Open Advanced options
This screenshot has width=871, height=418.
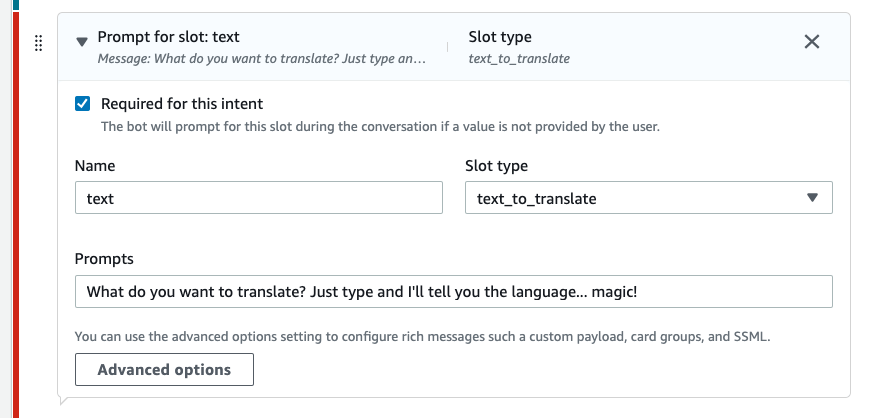pyautogui.click(x=164, y=370)
